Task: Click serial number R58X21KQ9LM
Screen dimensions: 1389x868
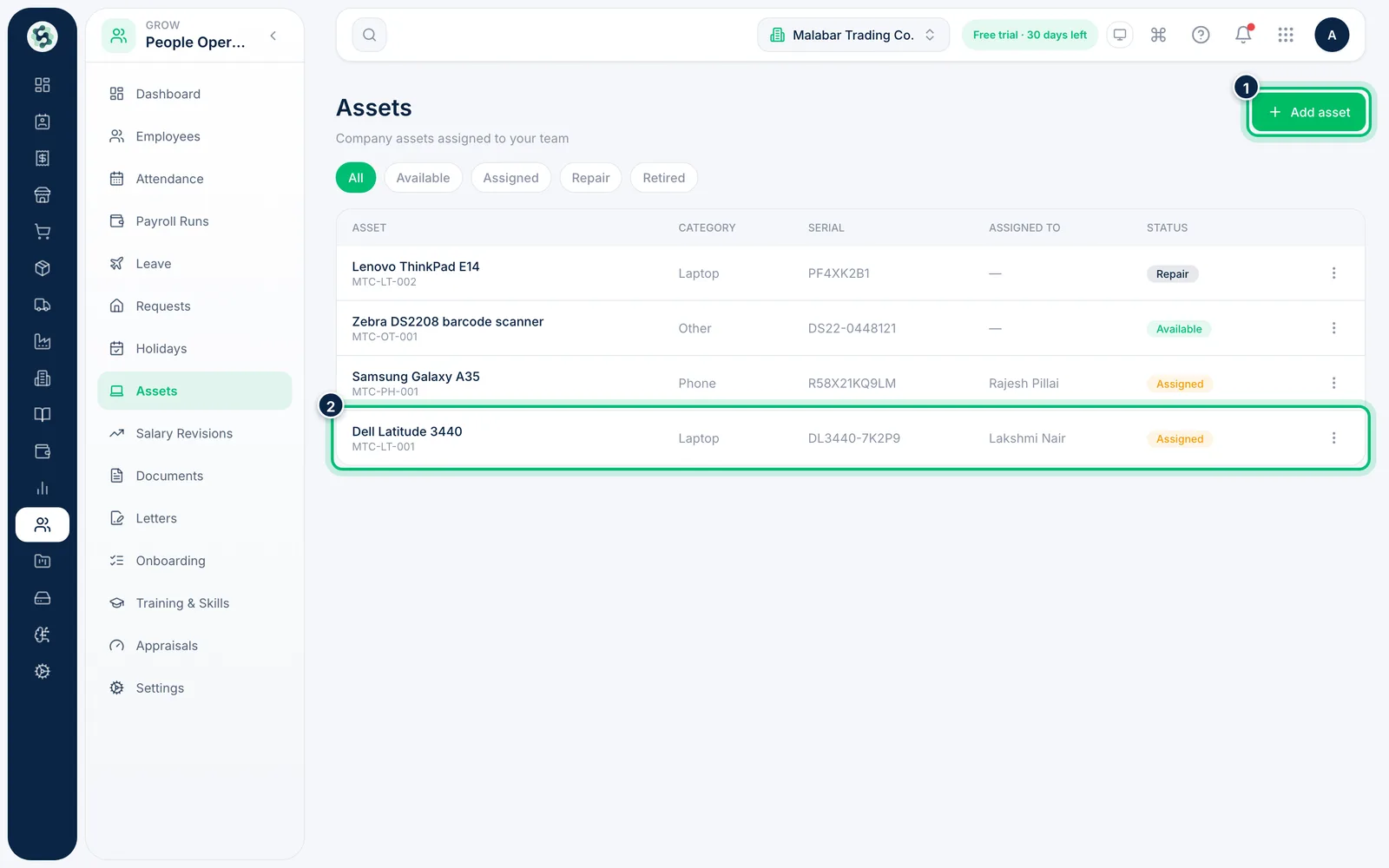Action: click(x=852, y=384)
